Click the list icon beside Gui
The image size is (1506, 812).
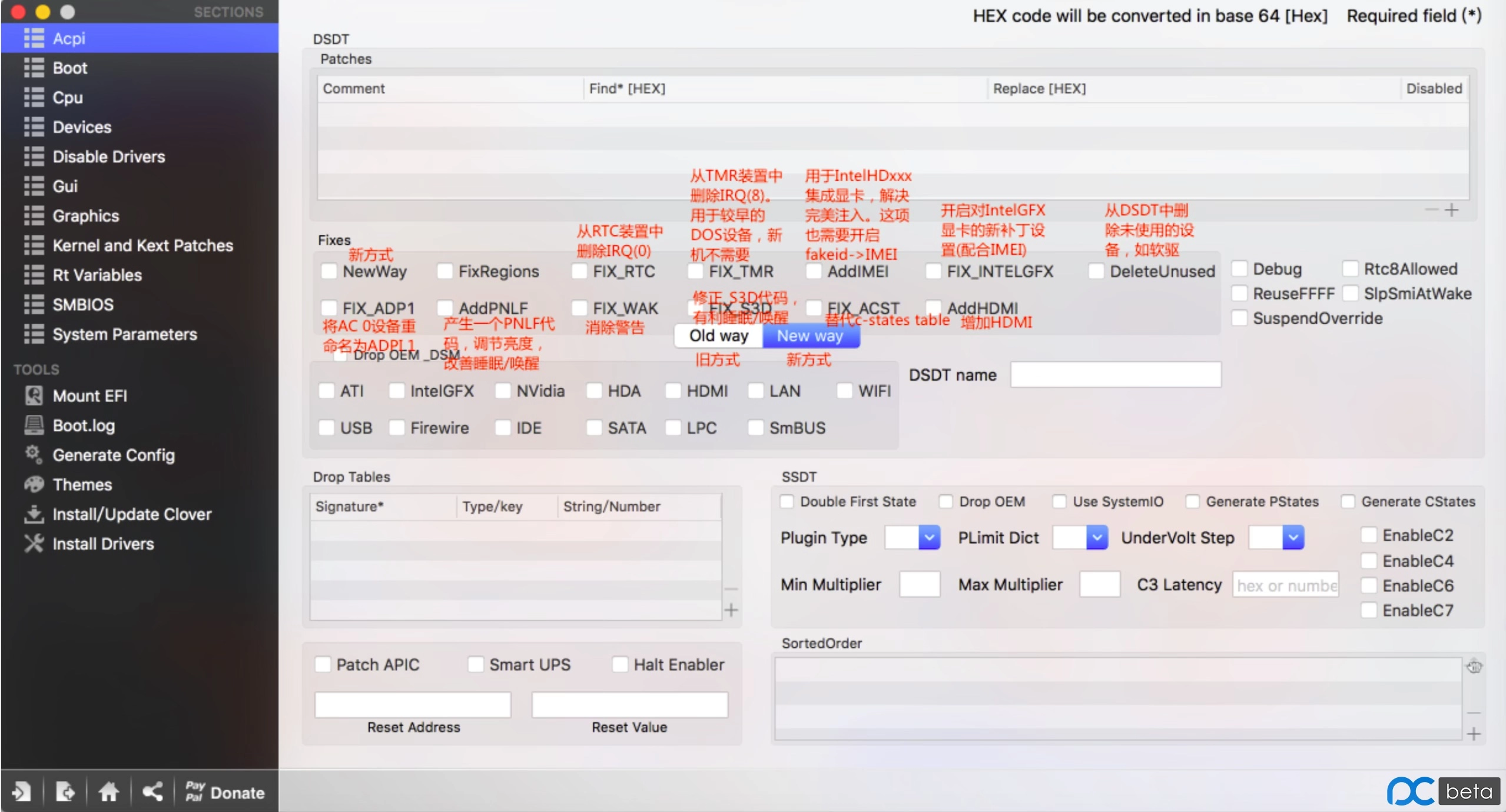click(34, 186)
